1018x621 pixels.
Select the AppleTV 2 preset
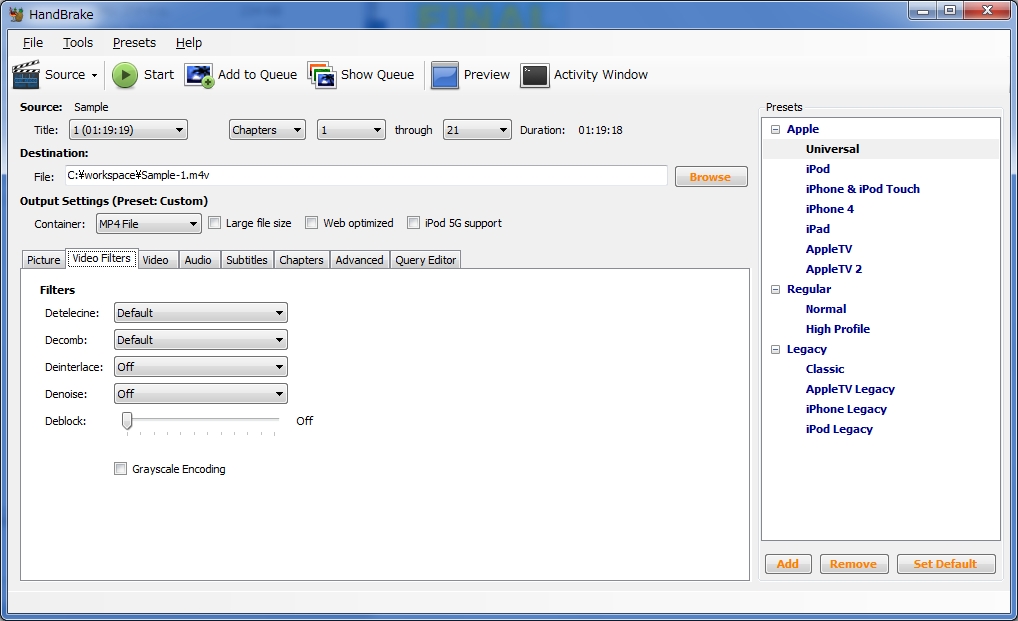coord(834,269)
